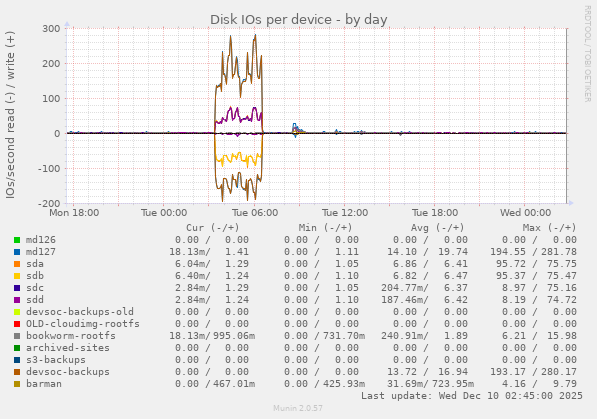
Task: Click the sdc dark blue legend swatch
Action: point(17,288)
